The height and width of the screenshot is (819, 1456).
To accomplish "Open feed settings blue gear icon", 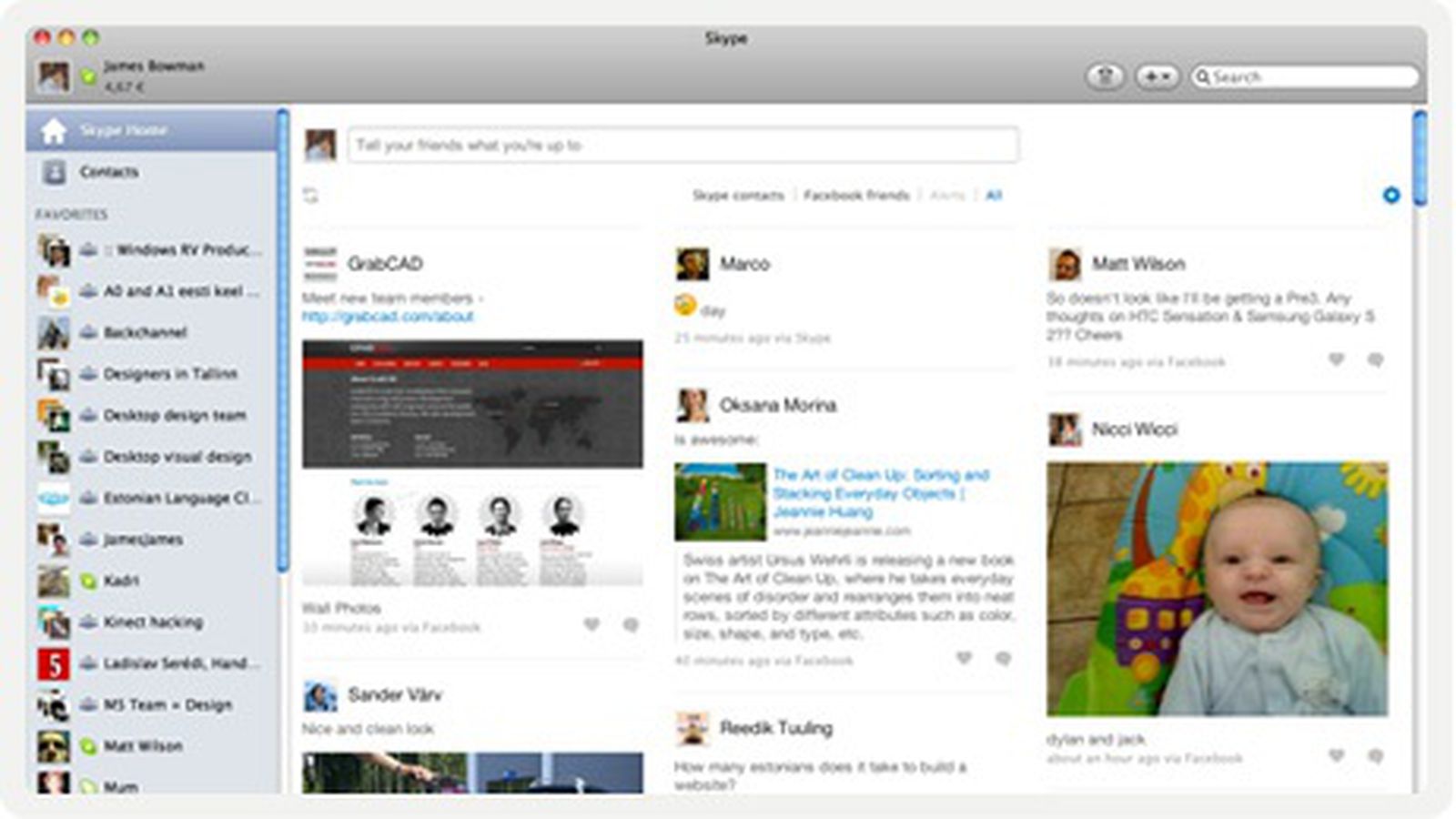I will [x=1390, y=195].
